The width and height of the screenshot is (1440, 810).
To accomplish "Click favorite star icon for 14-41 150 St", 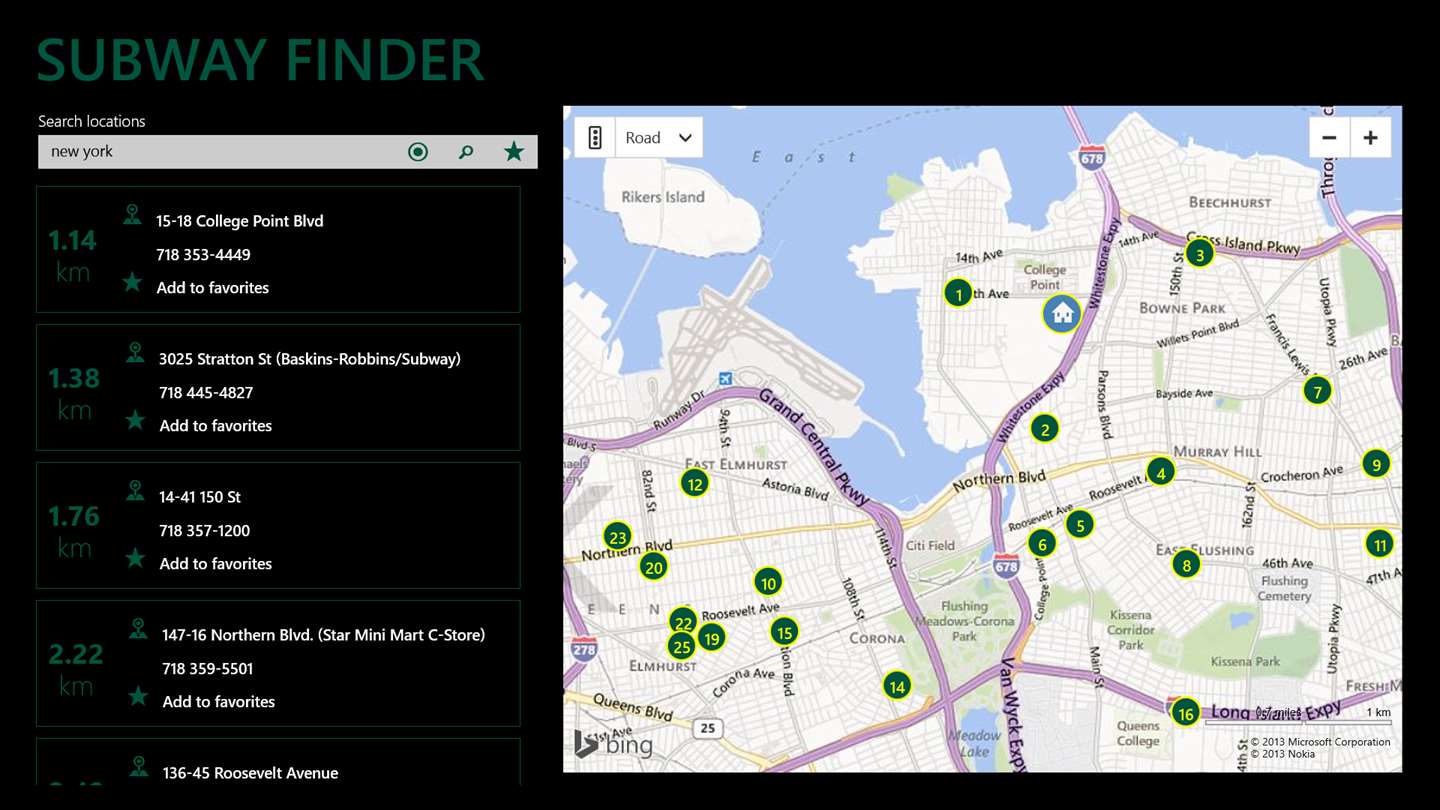I will click(135, 558).
